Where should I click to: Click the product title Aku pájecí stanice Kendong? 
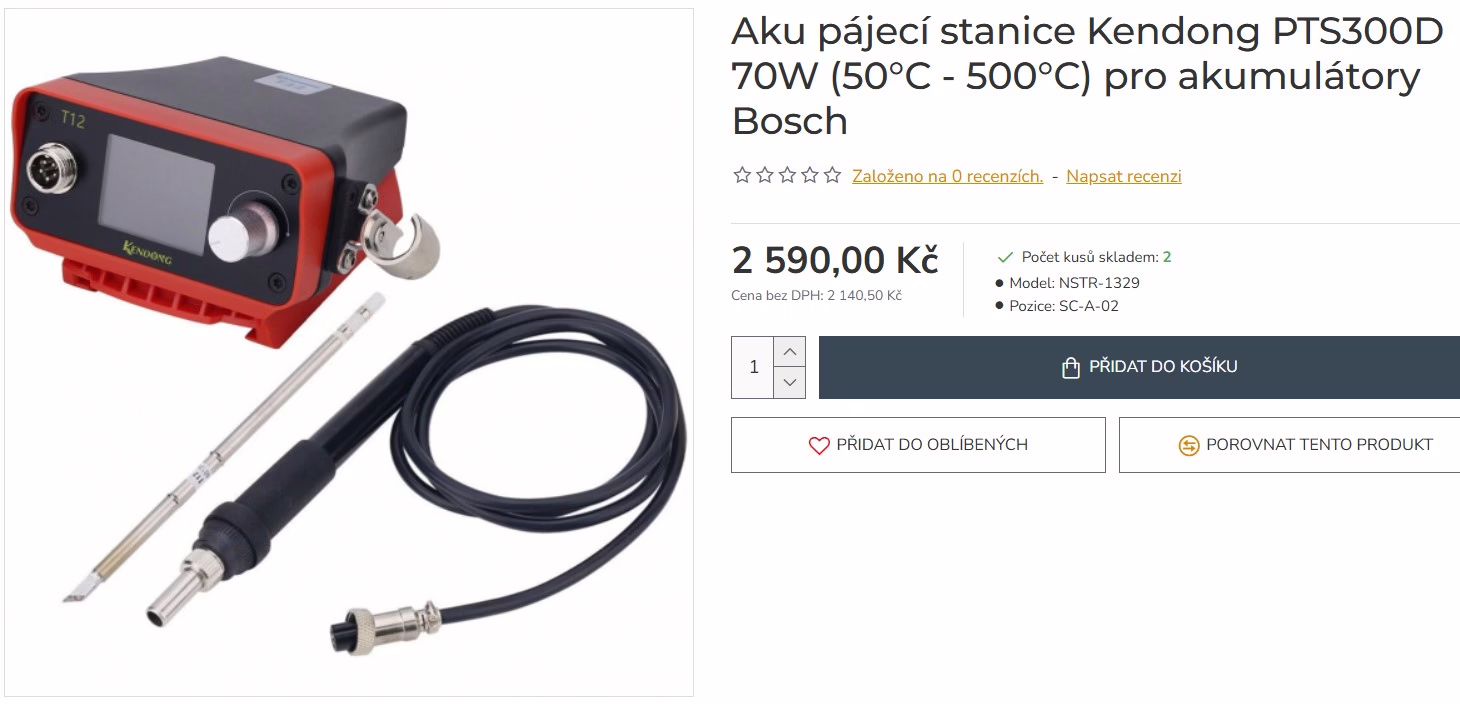(x=1087, y=77)
